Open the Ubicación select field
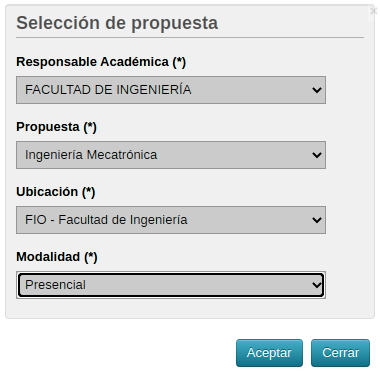 (x=171, y=220)
